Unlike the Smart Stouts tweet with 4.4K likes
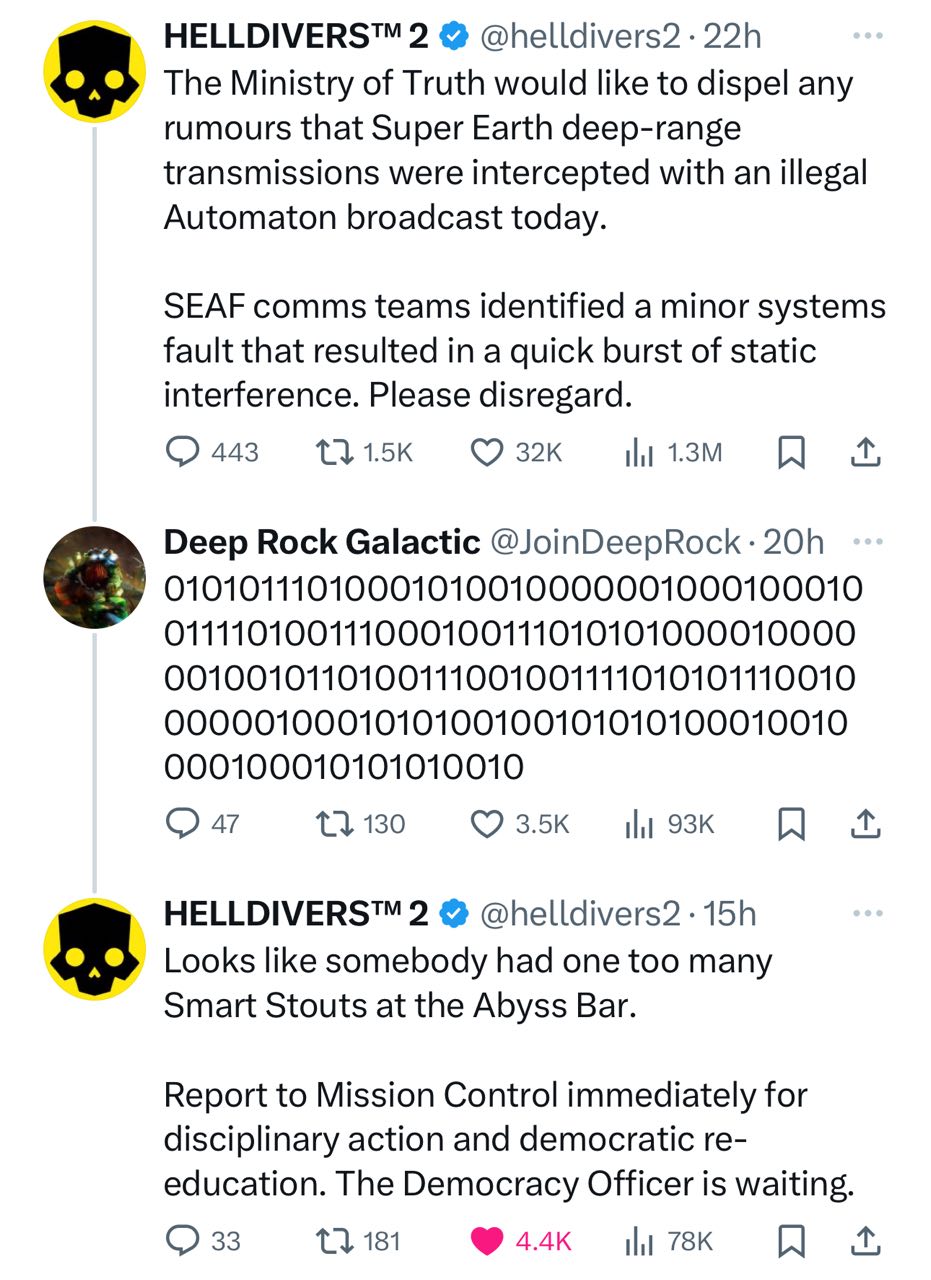This screenshot has height=1280, width=931. click(486, 1241)
